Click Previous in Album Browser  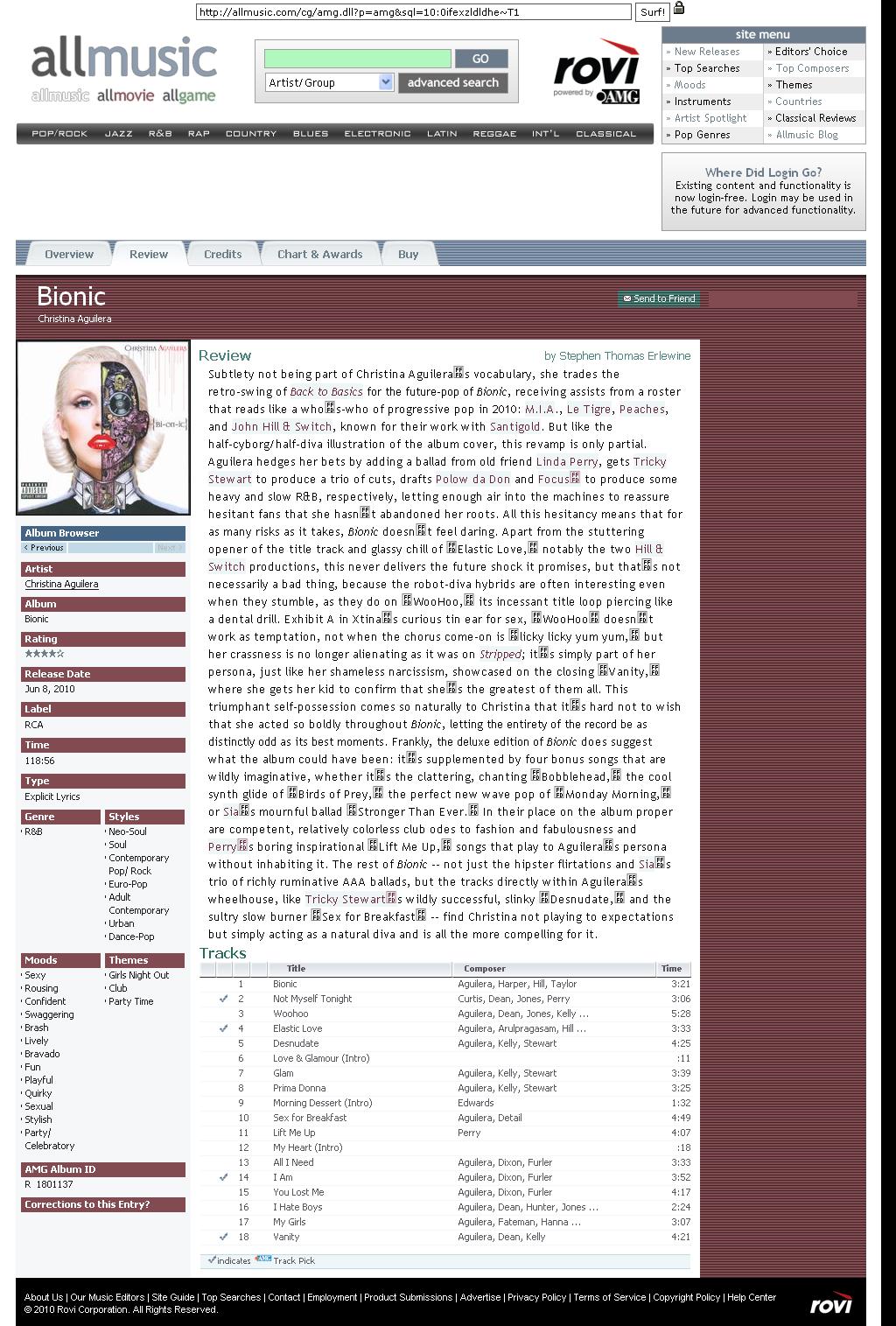[44, 548]
